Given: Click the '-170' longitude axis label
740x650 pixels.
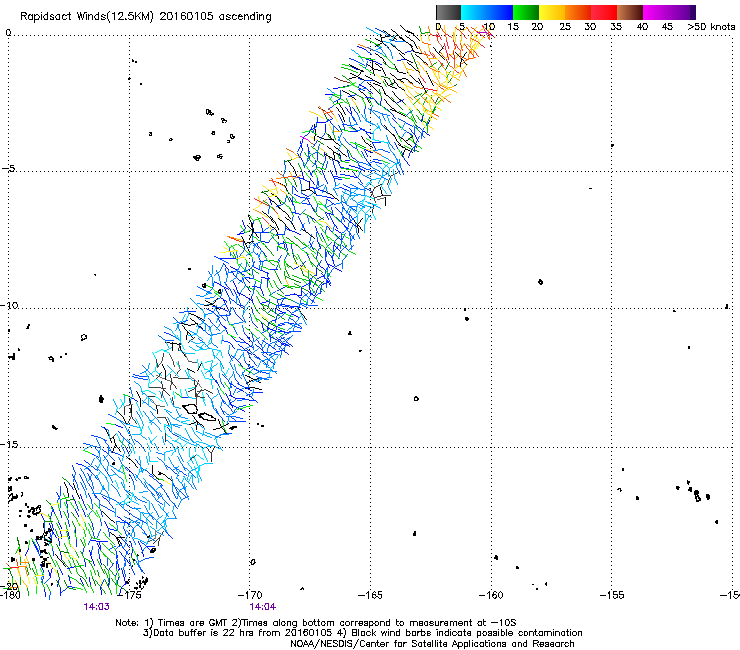Looking at the screenshot, I should [250, 595].
